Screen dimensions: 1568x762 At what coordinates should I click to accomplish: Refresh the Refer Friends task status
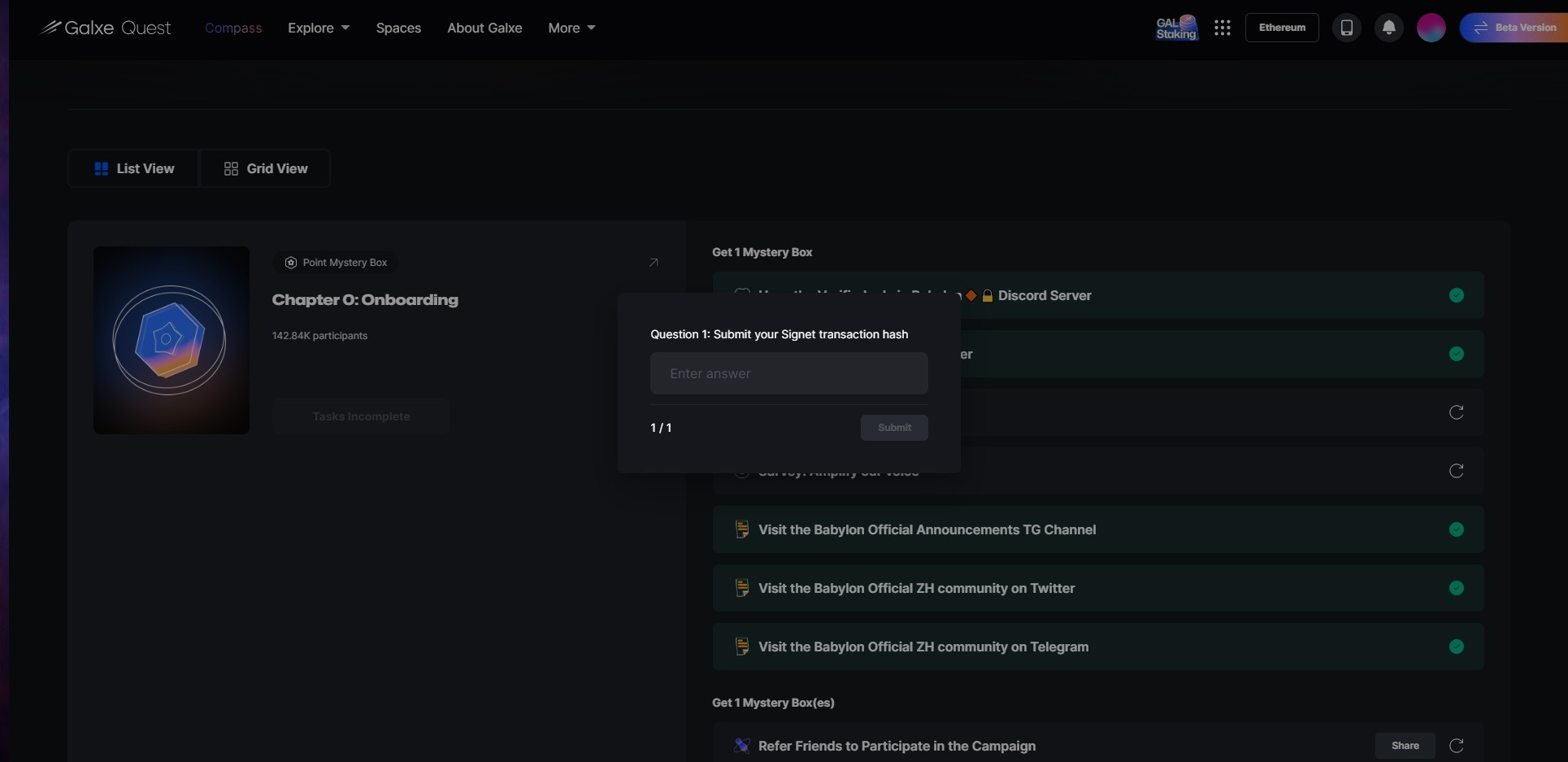tap(1456, 746)
